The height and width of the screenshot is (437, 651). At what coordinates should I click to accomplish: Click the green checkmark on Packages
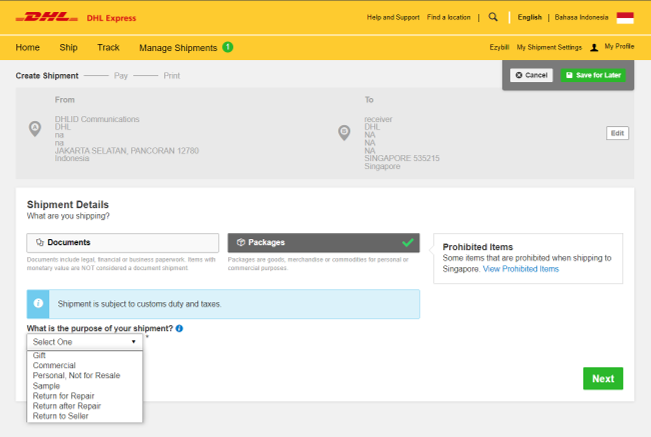pos(408,242)
